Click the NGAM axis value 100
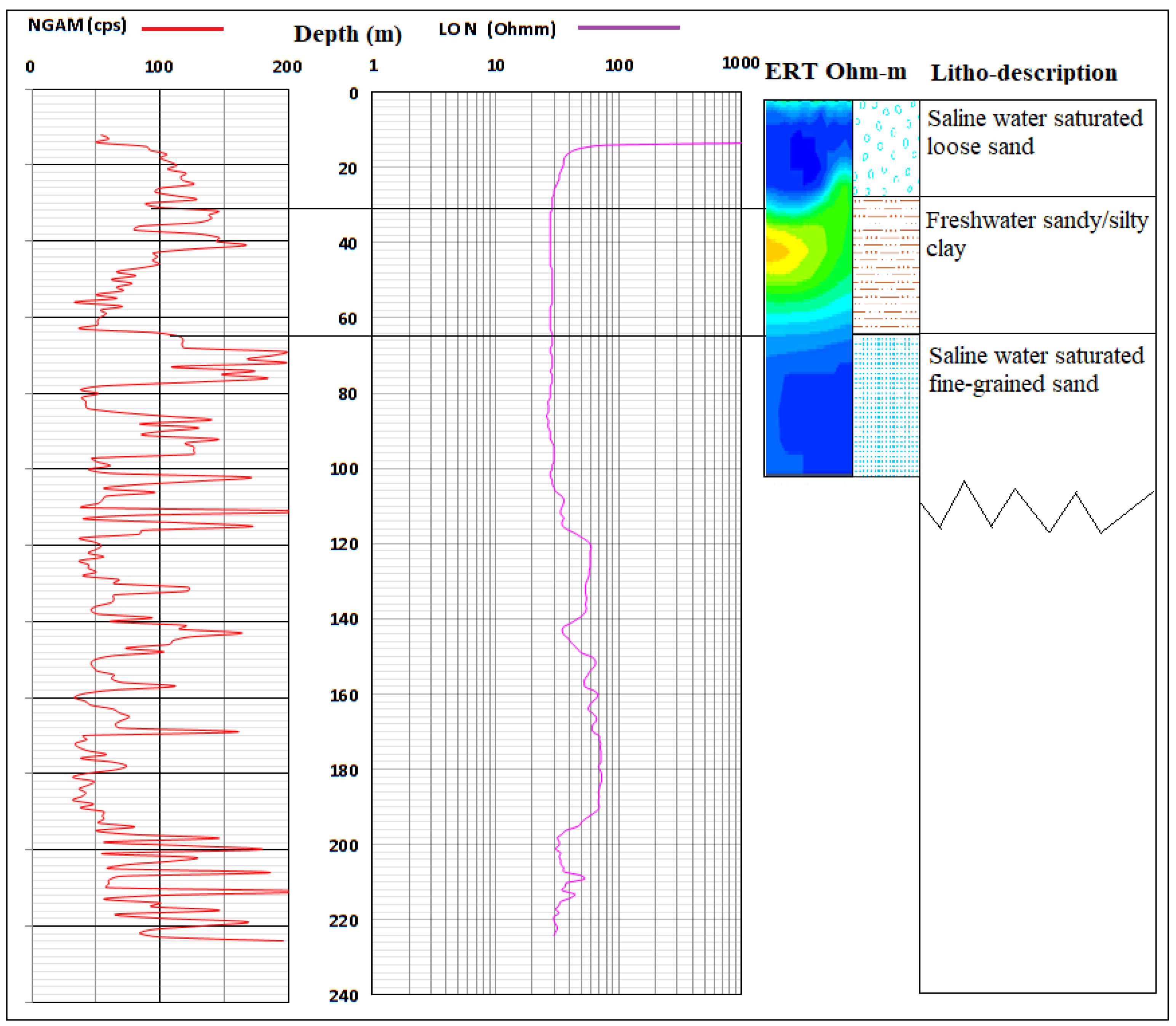 (x=159, y=67)
